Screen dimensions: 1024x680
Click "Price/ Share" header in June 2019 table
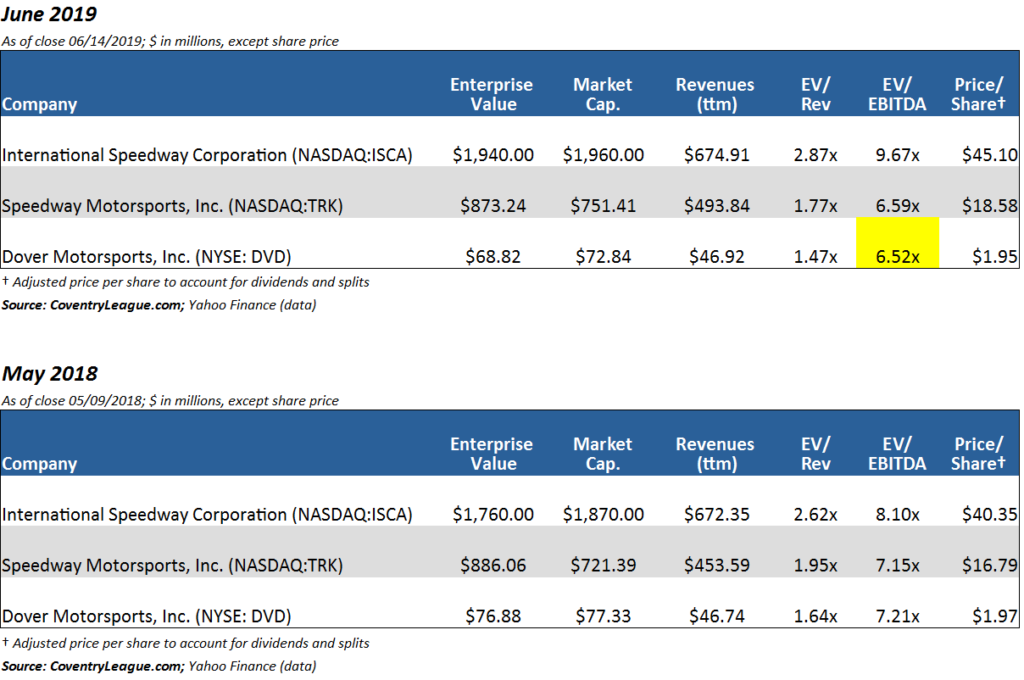(978, 94)
